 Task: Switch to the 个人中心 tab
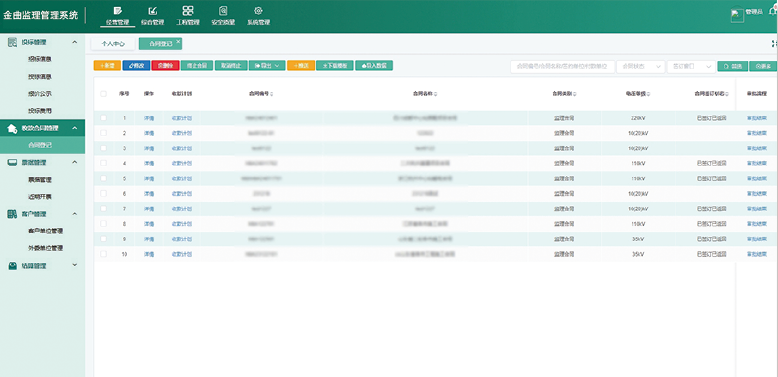click(x=113, y=44)
